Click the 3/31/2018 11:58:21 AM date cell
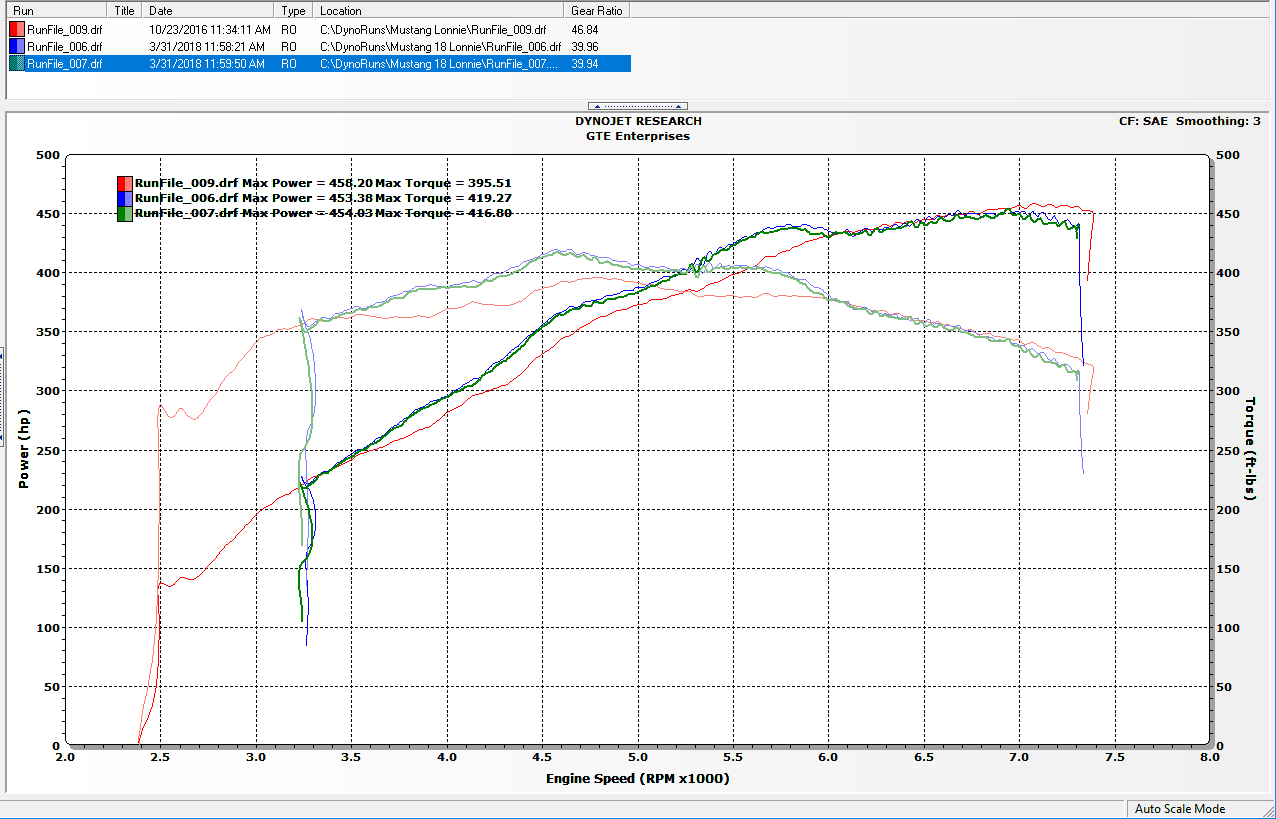The image size is (1276, 819). pyautogui.click(x=206, y=47)
